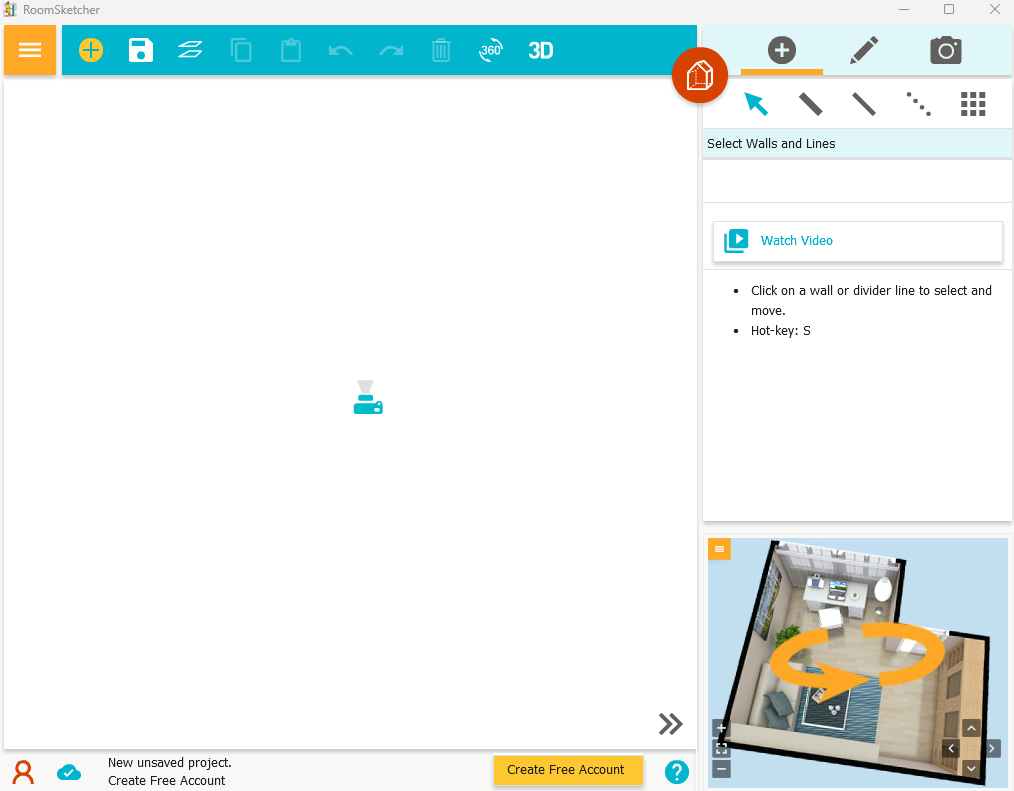Open the 360 view icon
This screenshot has height=791, width=1014.
coord(491,50)
